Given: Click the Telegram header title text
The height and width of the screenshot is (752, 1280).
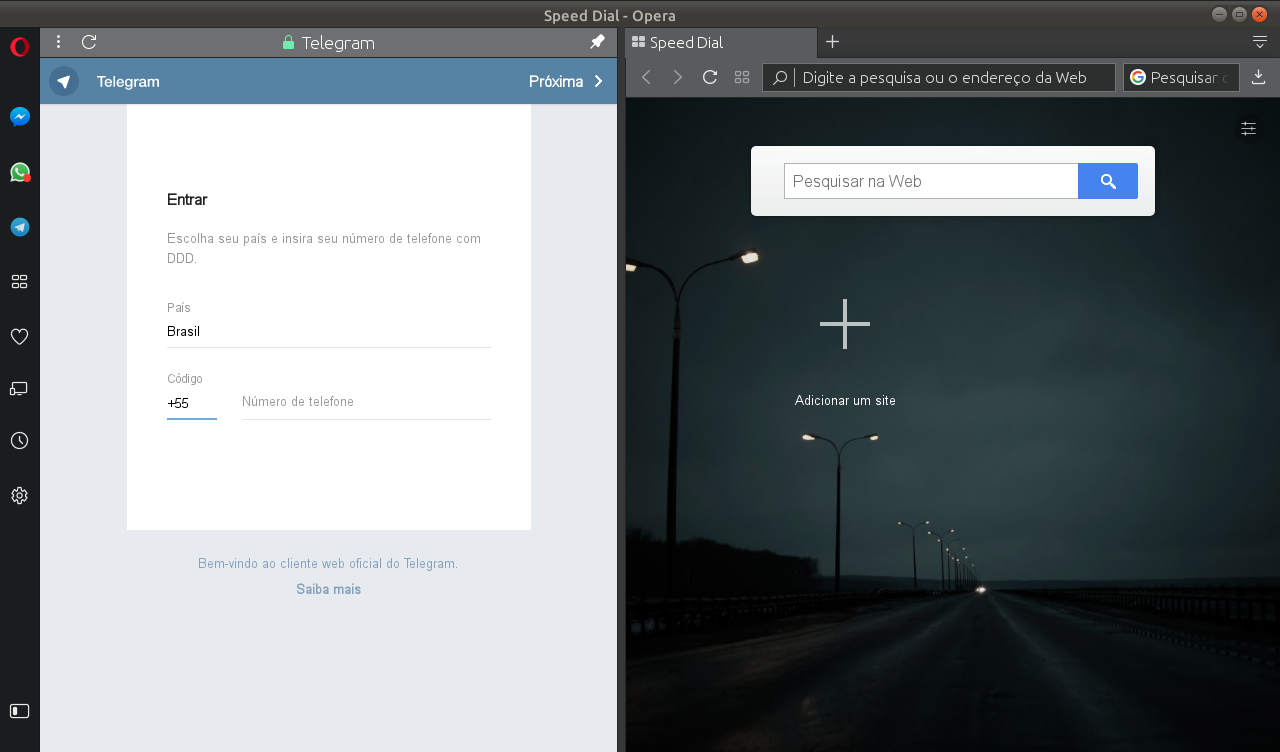Looking at the screenshot, I should point(128,82).
